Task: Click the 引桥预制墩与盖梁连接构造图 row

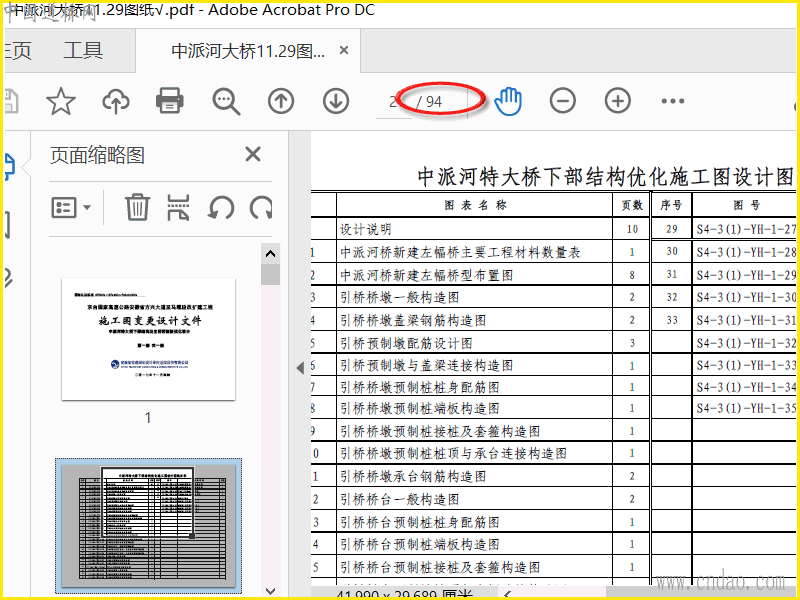Action: [474, 365]
